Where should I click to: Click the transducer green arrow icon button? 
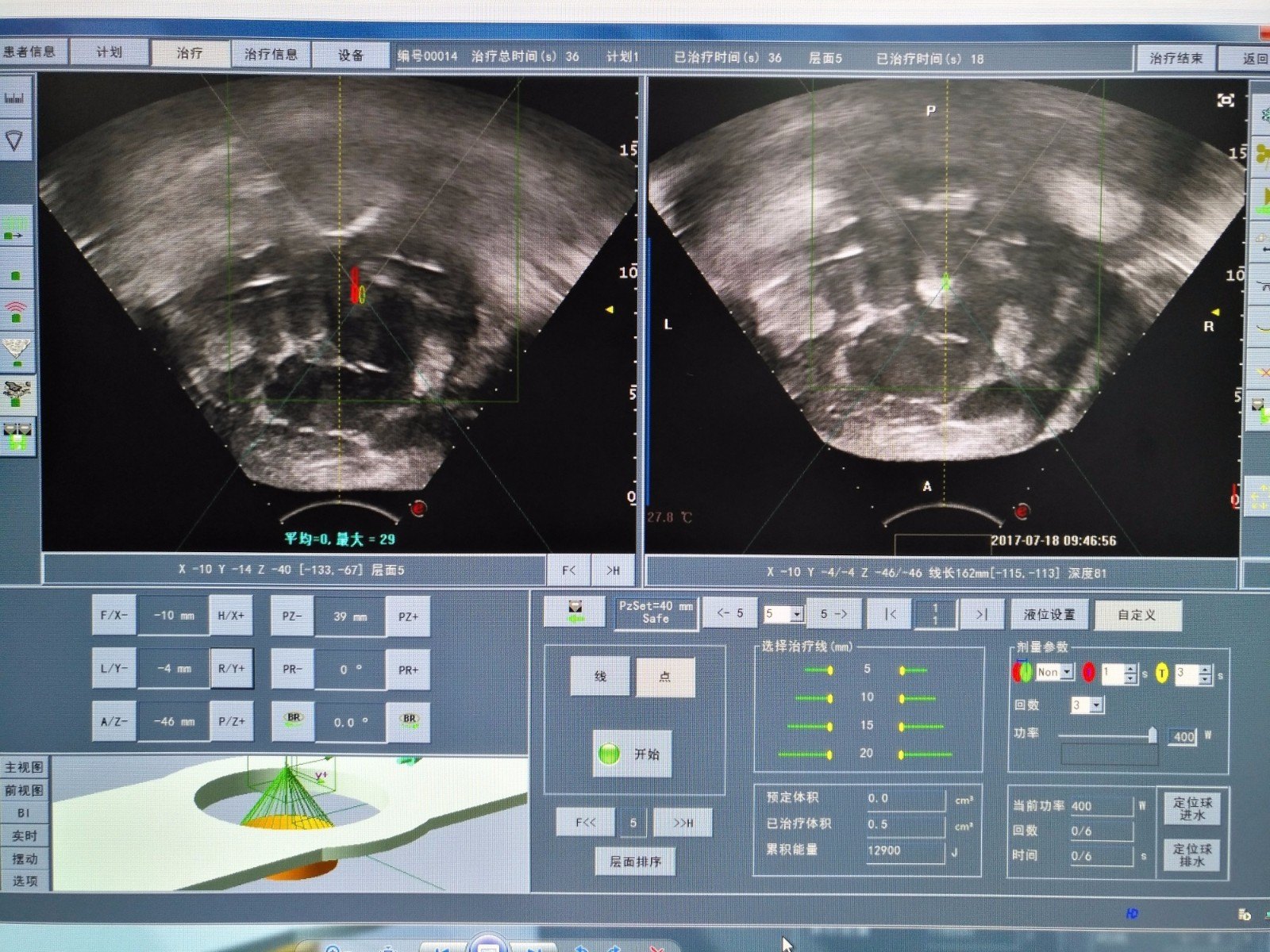575,612
